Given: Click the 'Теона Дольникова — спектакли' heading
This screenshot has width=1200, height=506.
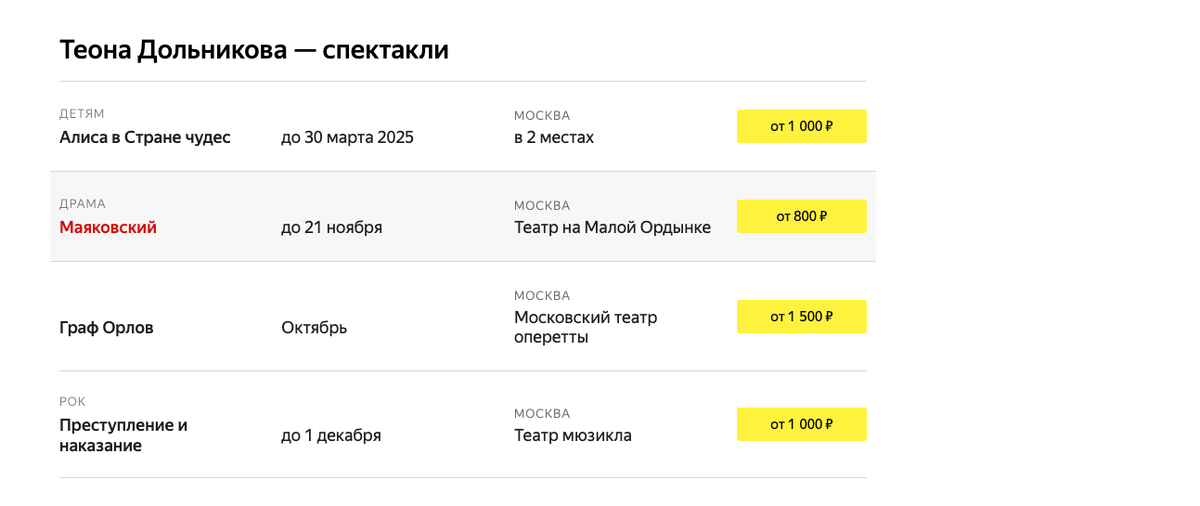Looking at the screenshot, I should pyautogui.click(x=254, y=50).
